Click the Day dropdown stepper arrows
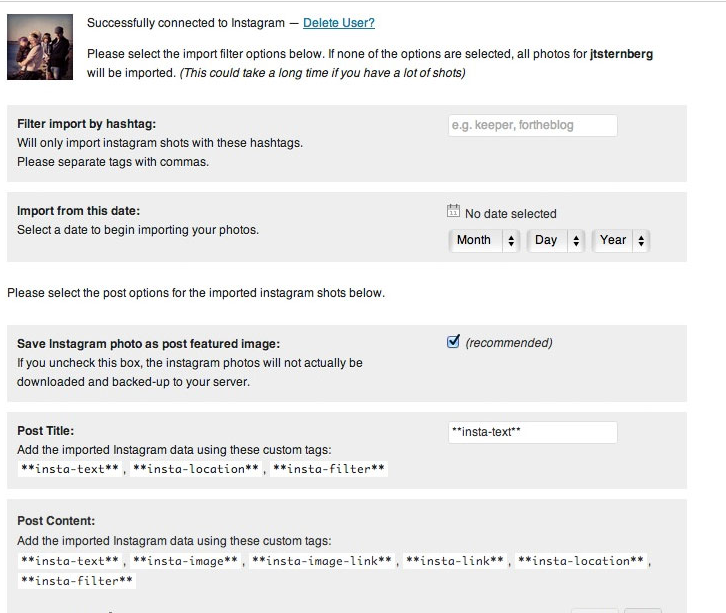Screen dimensions: 726x613 pos(576,241)
